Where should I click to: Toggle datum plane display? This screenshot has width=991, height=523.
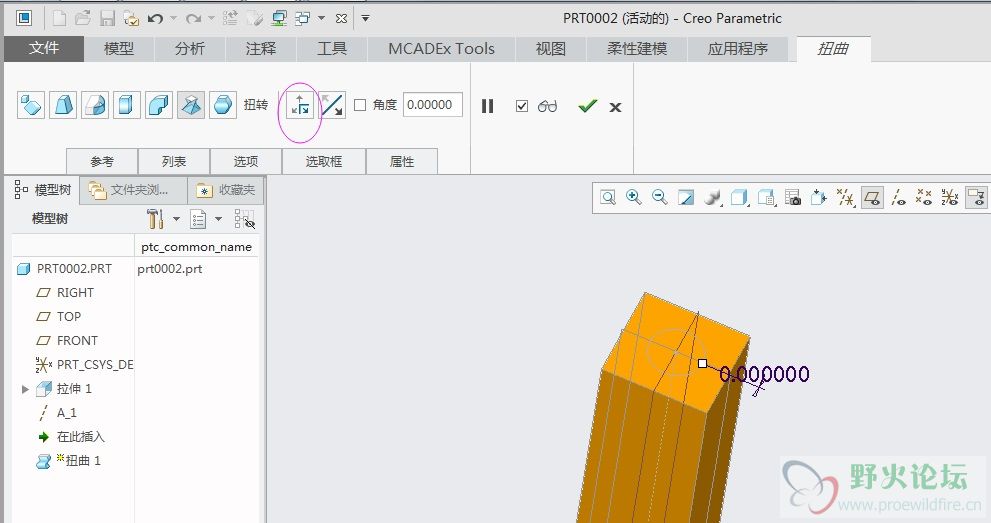(x=872, y=198)
